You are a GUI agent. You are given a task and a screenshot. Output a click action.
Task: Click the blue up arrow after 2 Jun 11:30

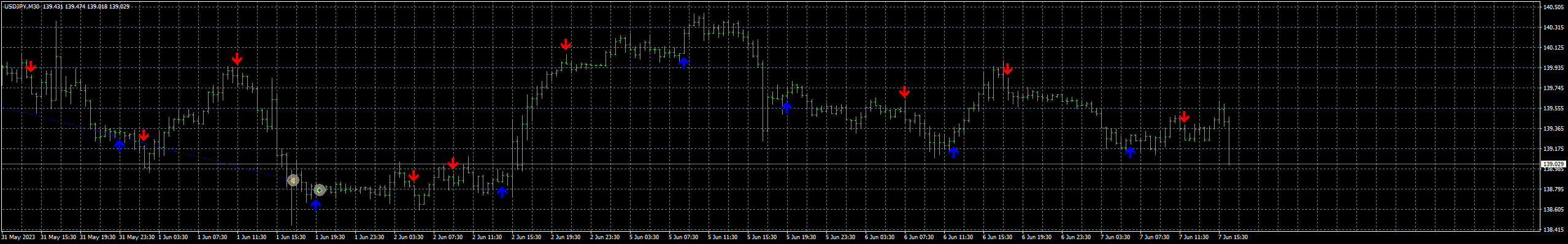502,193
